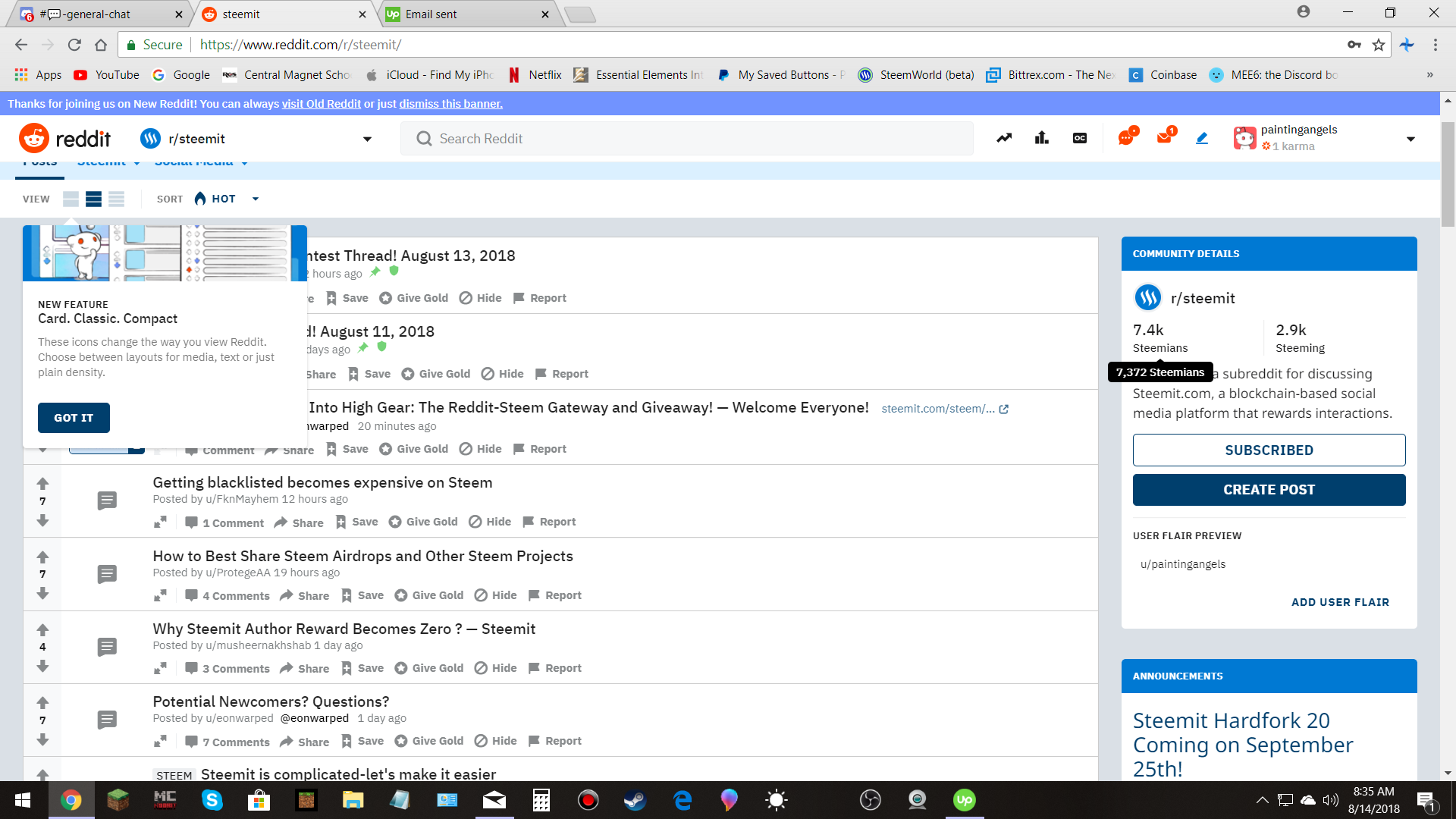Open the mail inbox icon
This screenshot has height=819, width=1456.
[1165, 137]
